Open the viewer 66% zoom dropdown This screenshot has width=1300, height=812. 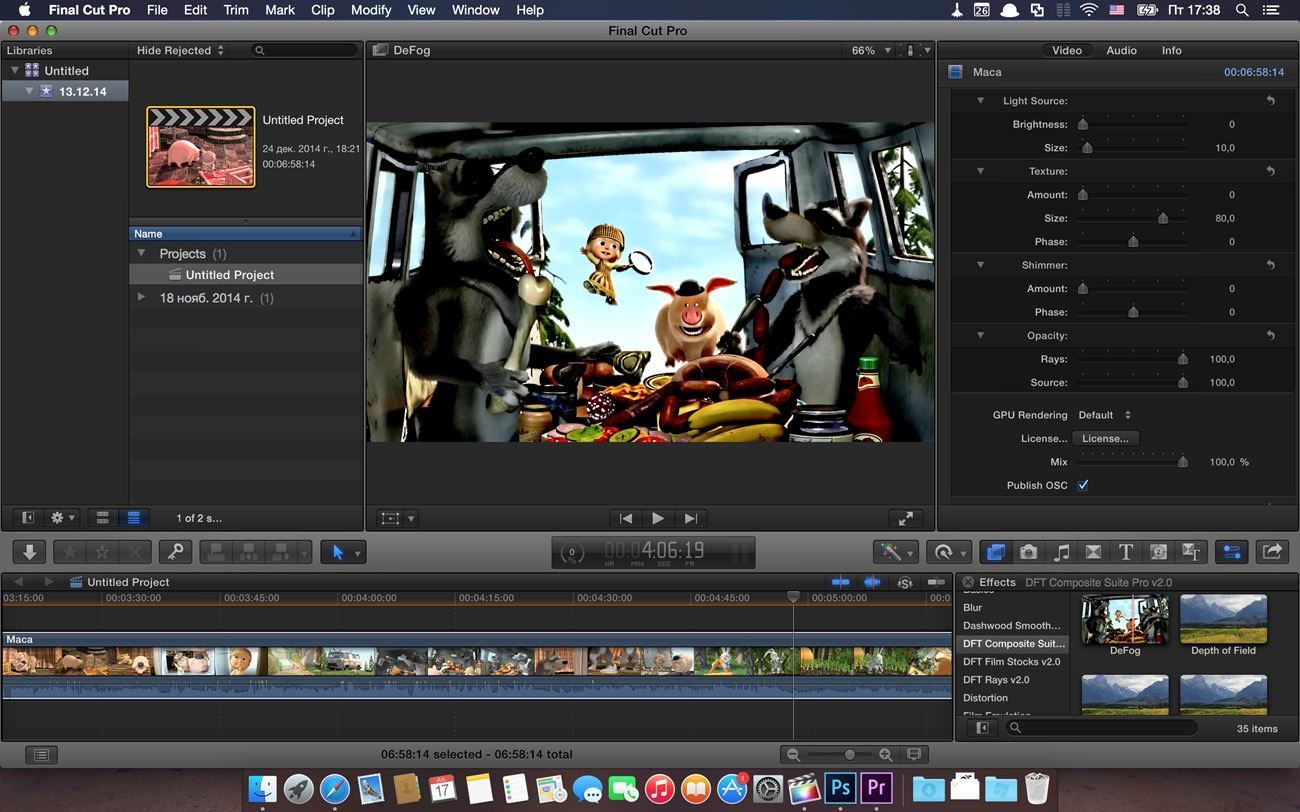pyautogui.click(x=871, y=50)
